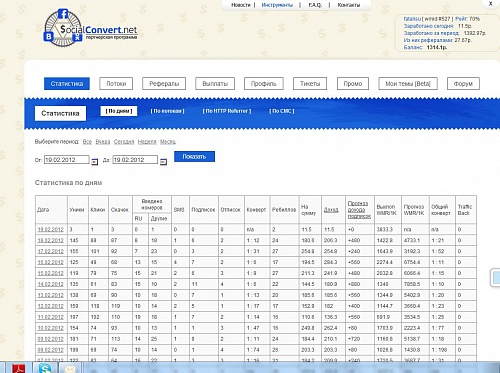Click the Odnoklassniki badge on the logo
500x373 pixels.
click(x=77, y=37)
